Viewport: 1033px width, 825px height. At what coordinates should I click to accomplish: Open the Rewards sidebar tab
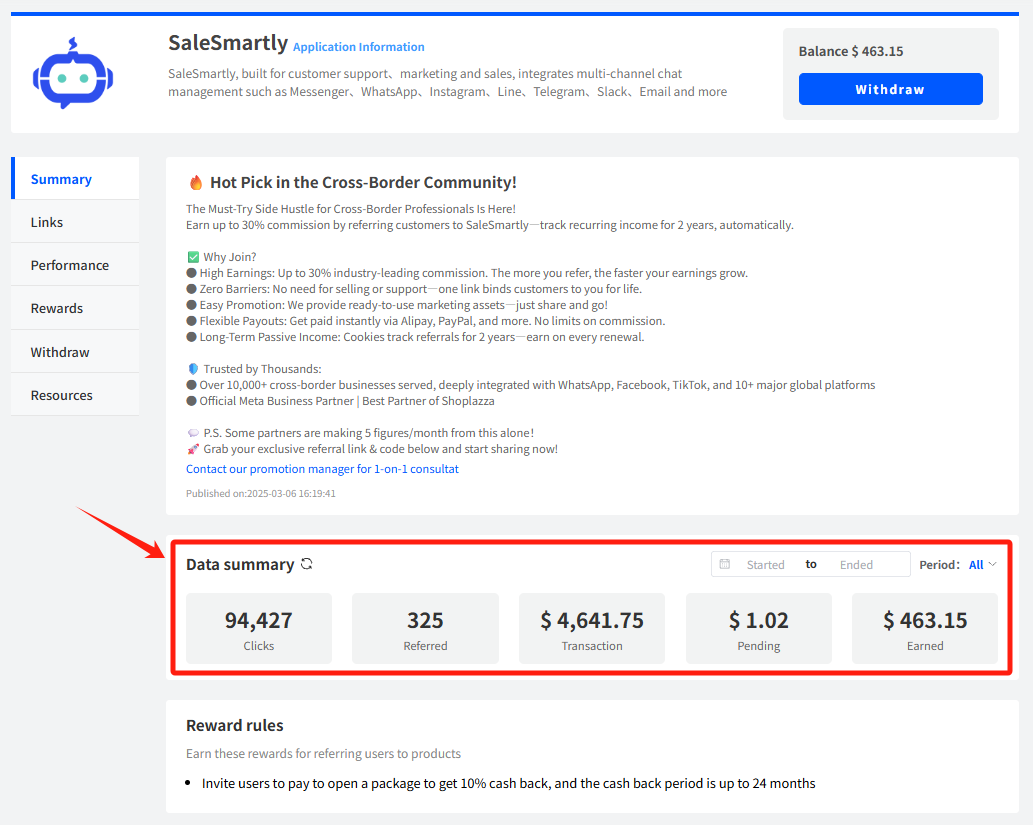click(x=57, y=308)
